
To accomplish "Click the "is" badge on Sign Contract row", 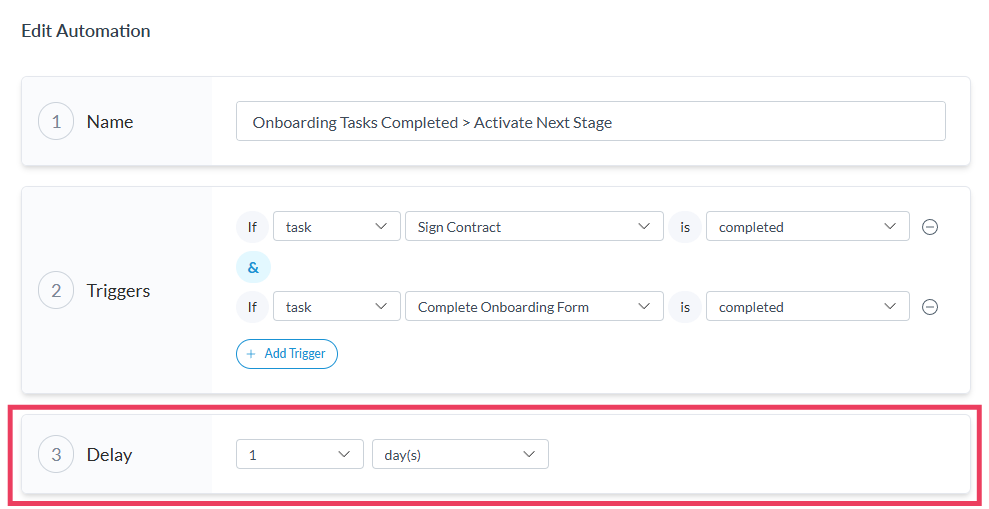I will 685,227.
